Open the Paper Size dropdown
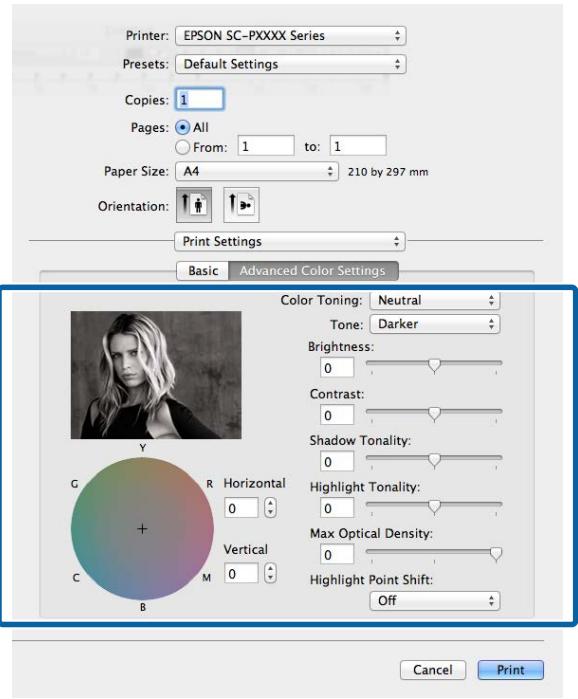The image size is (578, 699). [257, 171]
